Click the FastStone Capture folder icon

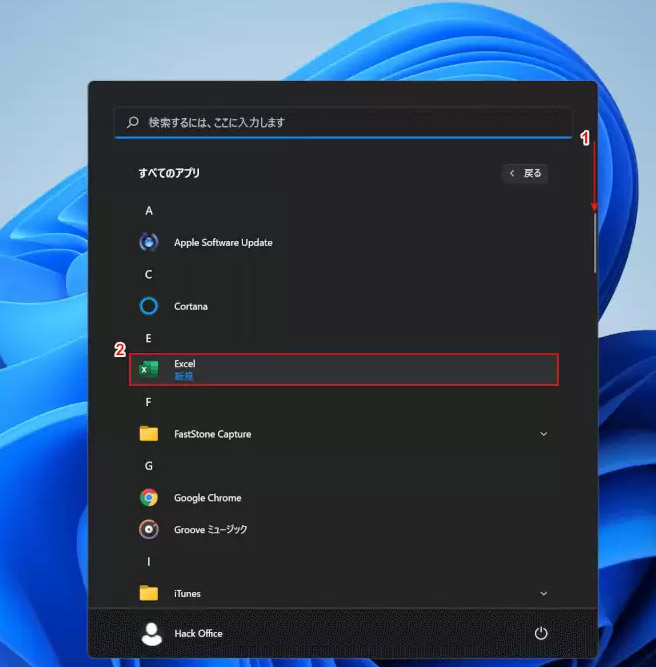point(149,434)
